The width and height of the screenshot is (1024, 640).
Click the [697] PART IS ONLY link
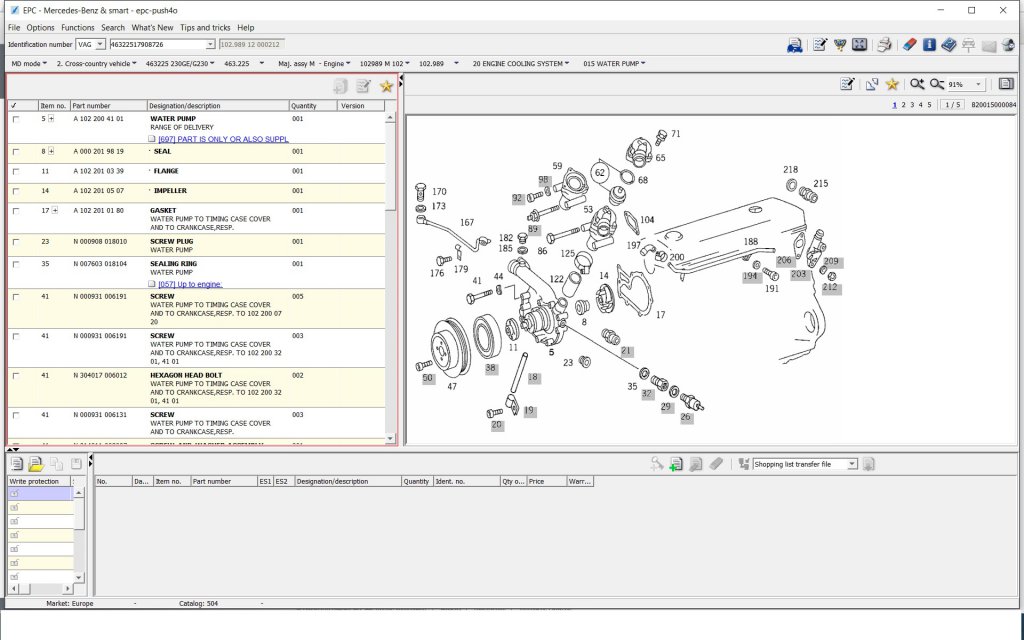tap(223, 139)
